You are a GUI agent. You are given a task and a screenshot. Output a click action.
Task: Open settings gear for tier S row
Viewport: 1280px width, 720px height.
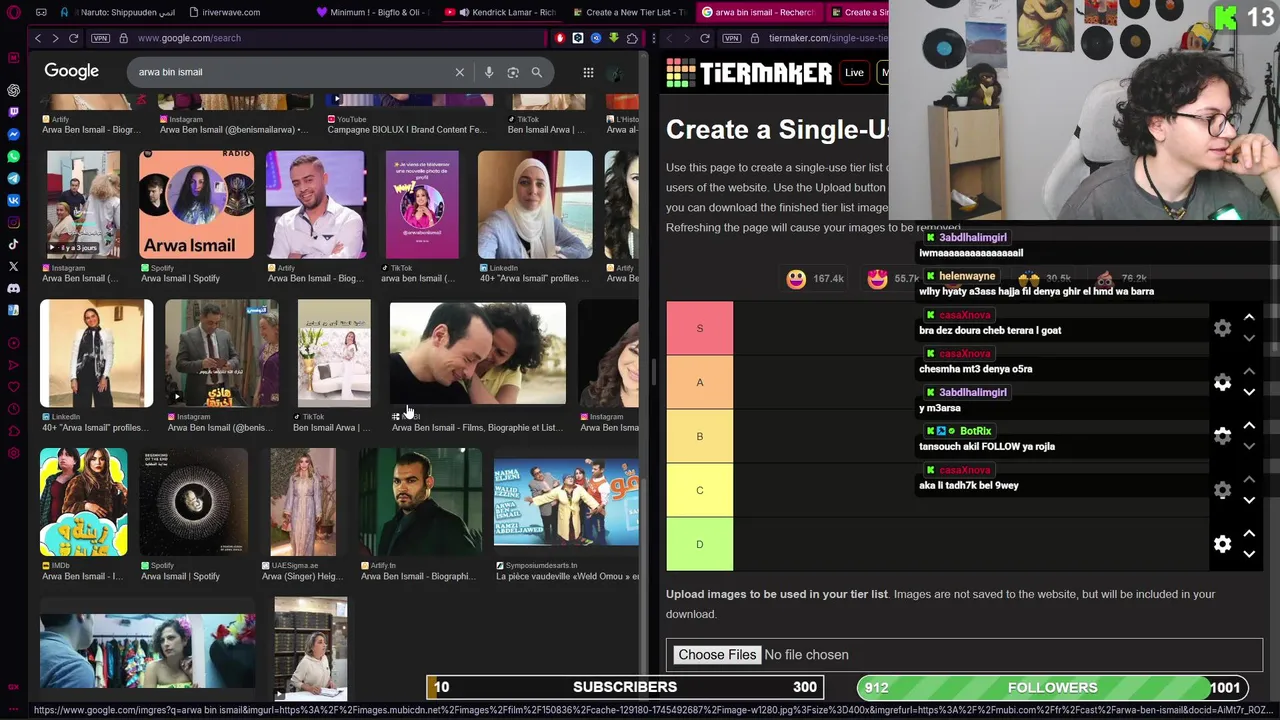coord(1222,328)
